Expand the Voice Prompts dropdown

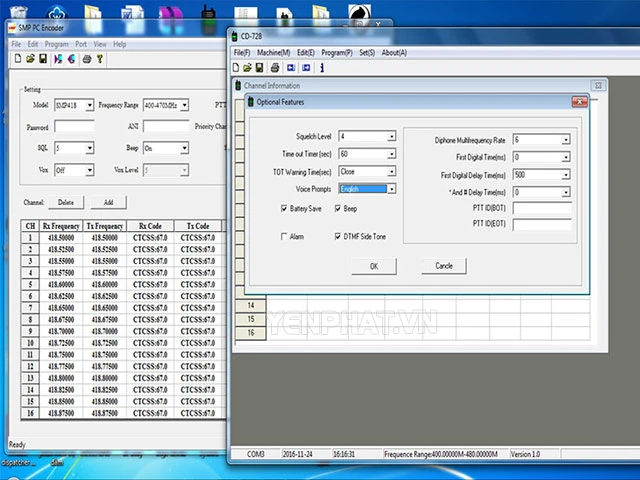(x=390, y=188)
